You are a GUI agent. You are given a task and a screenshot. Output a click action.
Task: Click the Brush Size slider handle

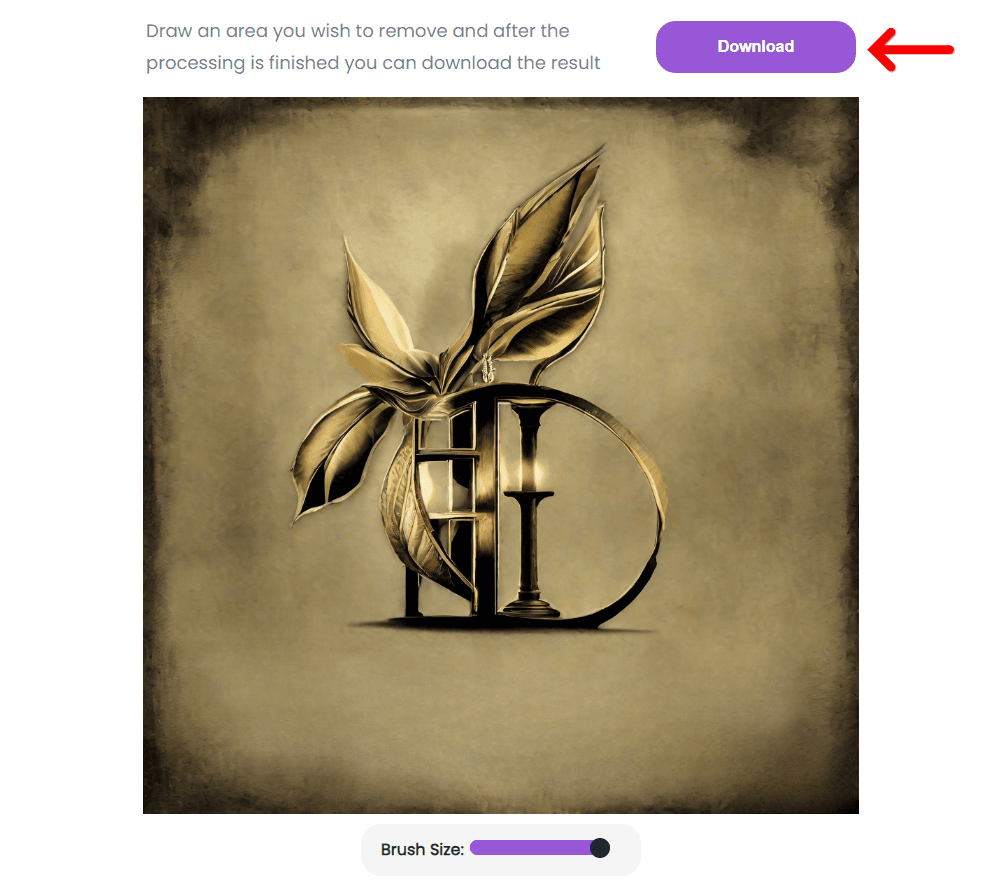pyautogui.click(x=600, y=848)
